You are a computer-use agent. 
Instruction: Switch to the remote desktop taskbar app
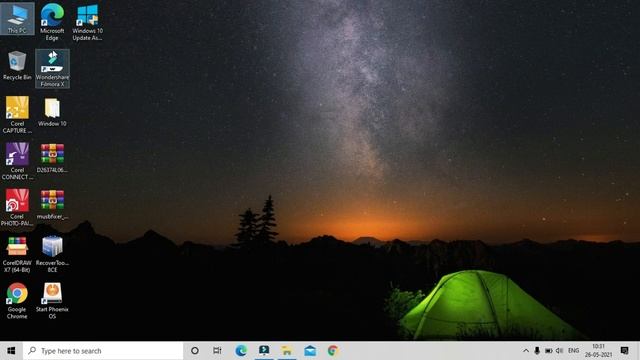(x=264, y=351)
